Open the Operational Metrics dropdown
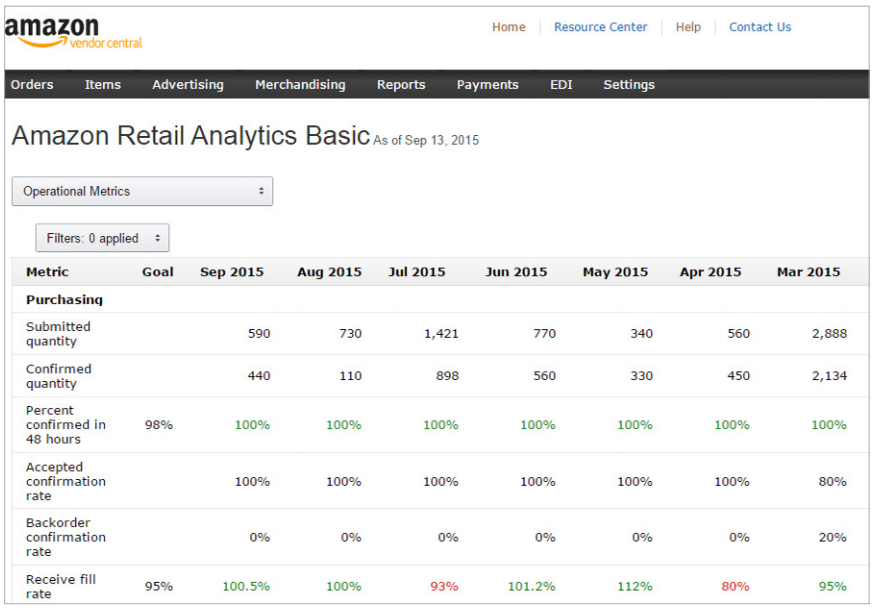Image resolution: width=878 pixels, height=614 pixels. click(x=142, y=191)
